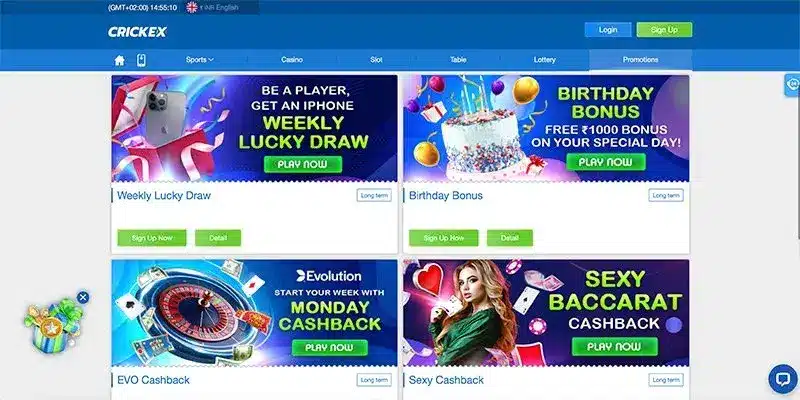This screenshot has width=800, height=400.
Task: Click the UK flag language icon
Action: 192,7
